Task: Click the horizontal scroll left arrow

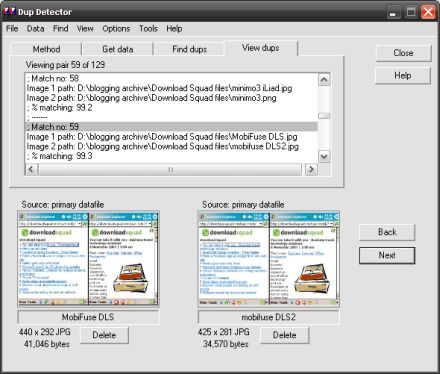Action: [x=31, y=169]
